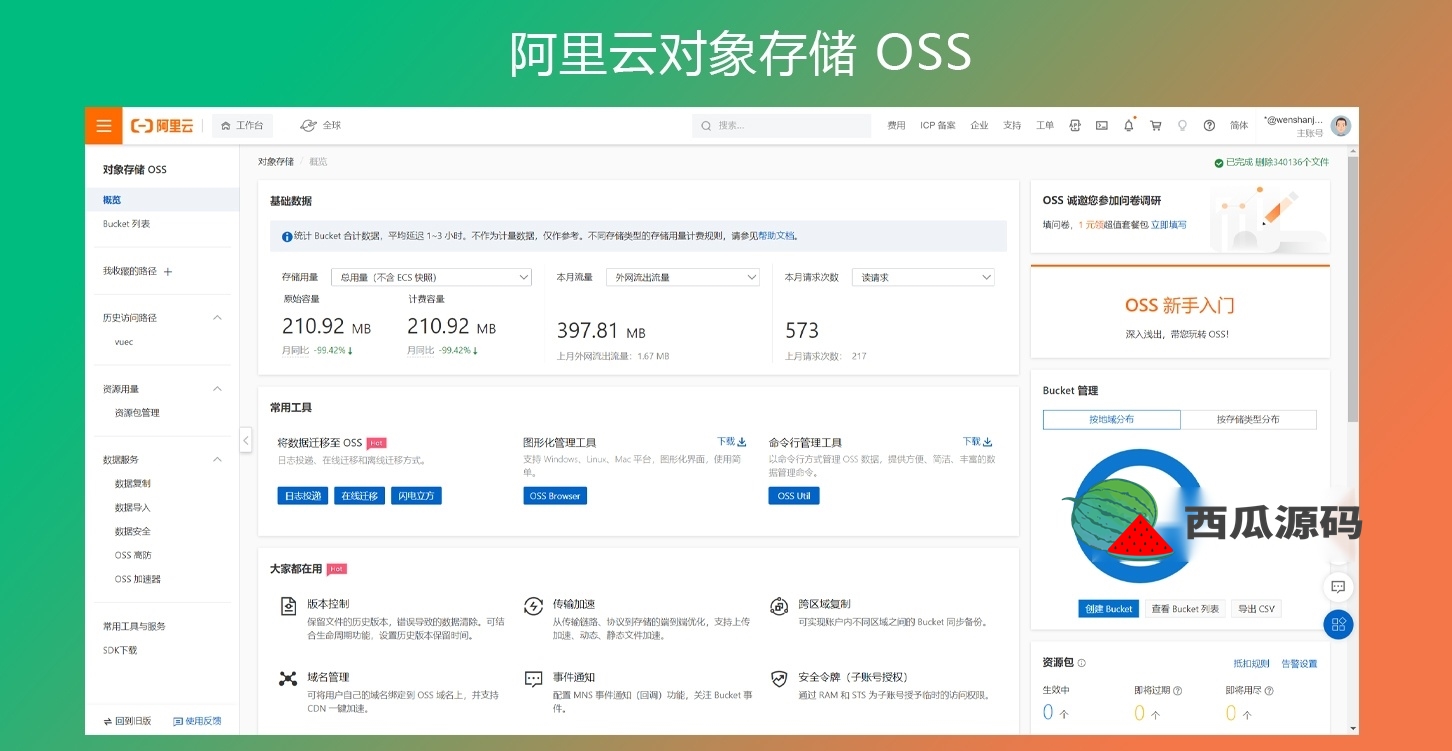Screen dimensions: 1452x751
Task: Open the 跨区域复制 feature icon
Action: 779,606
